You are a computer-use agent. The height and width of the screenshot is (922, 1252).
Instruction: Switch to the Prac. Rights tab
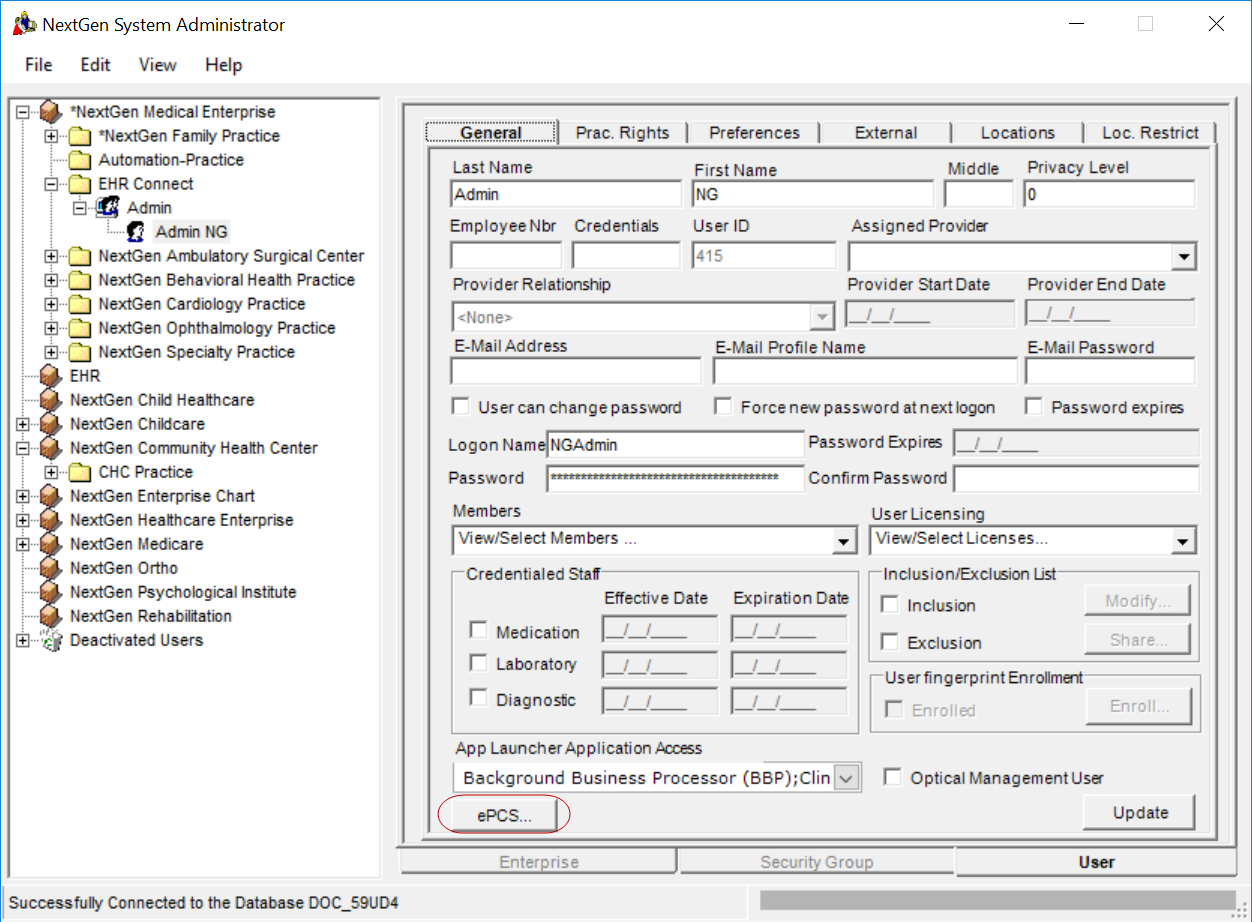coord(622,133)
